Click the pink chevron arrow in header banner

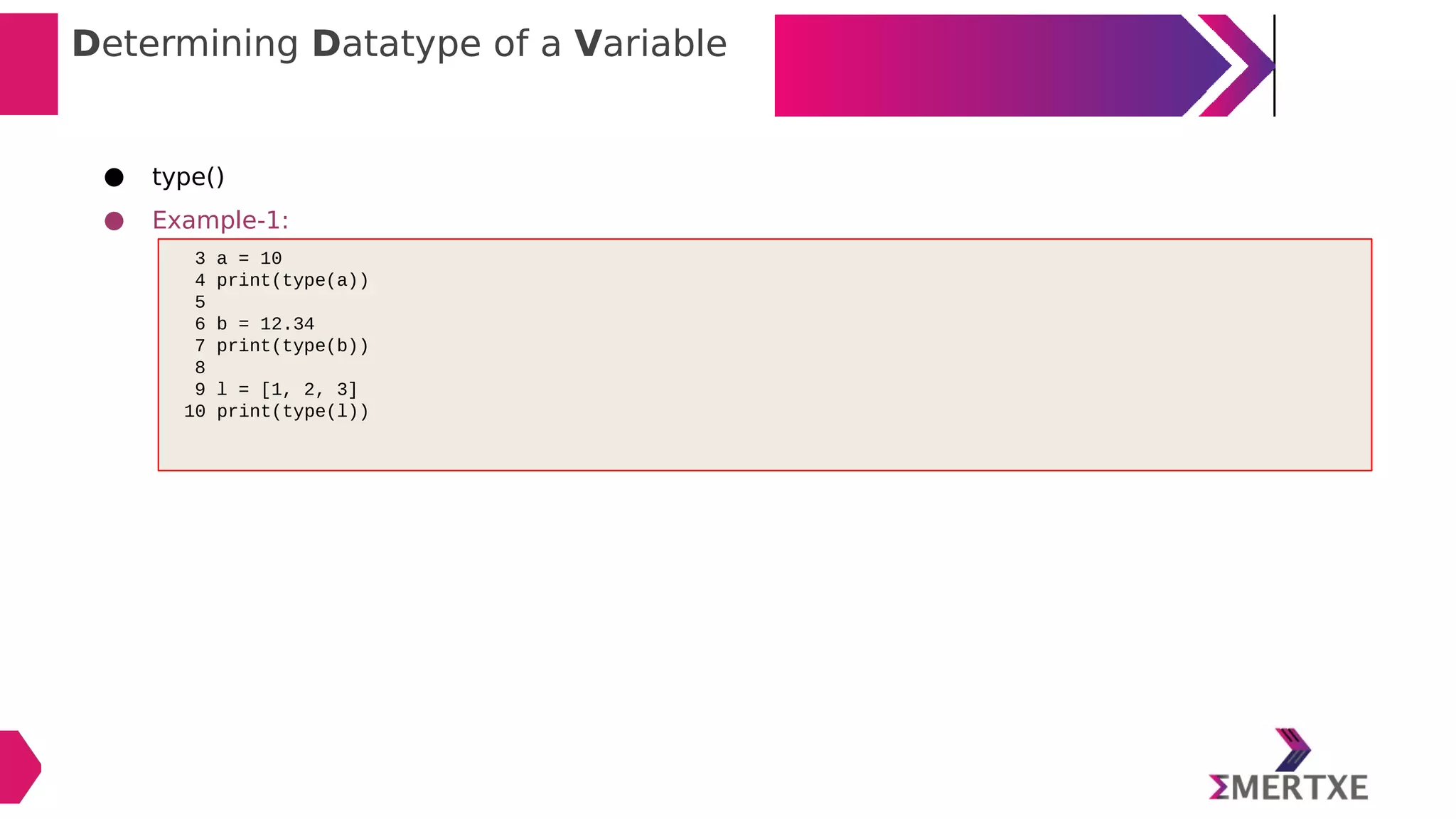click(x=1237, y=65)
